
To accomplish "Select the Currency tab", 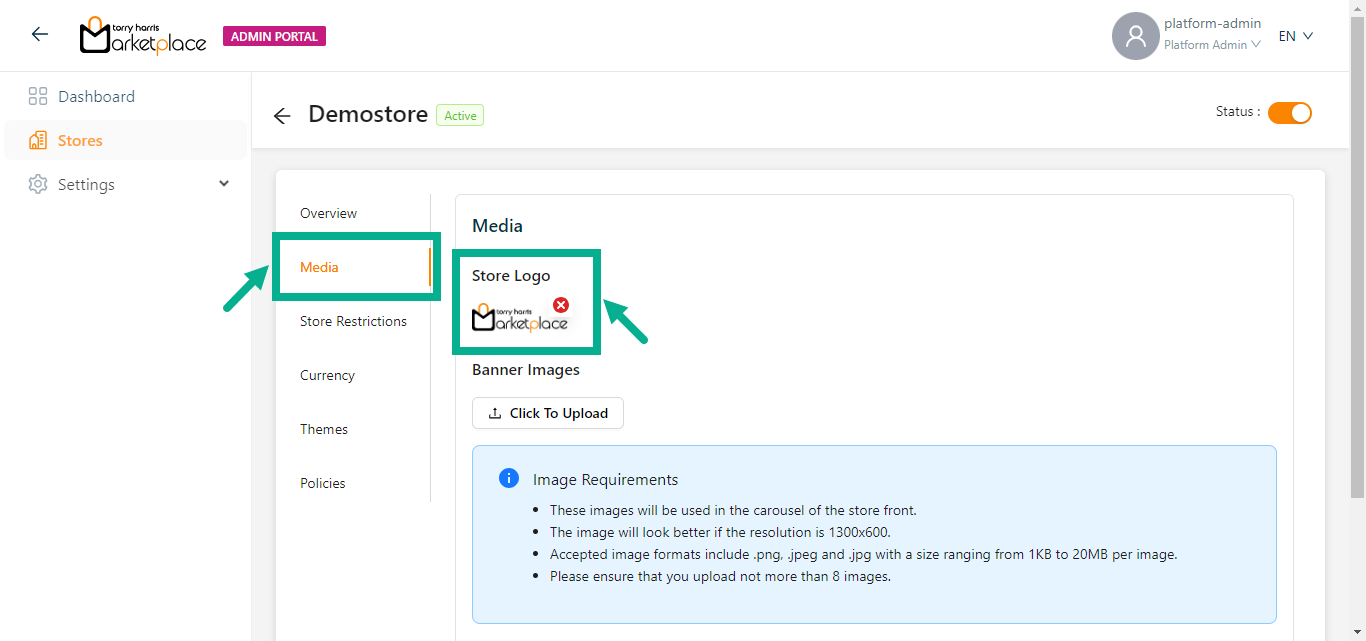I will (x=327, y=375).
